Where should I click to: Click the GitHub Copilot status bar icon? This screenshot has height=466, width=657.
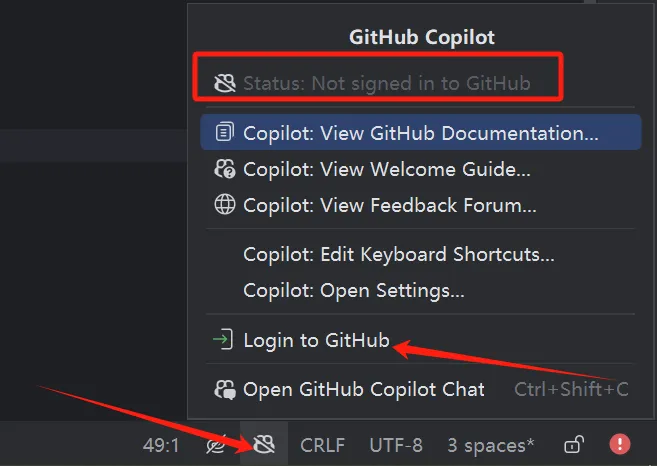point(265,444)
